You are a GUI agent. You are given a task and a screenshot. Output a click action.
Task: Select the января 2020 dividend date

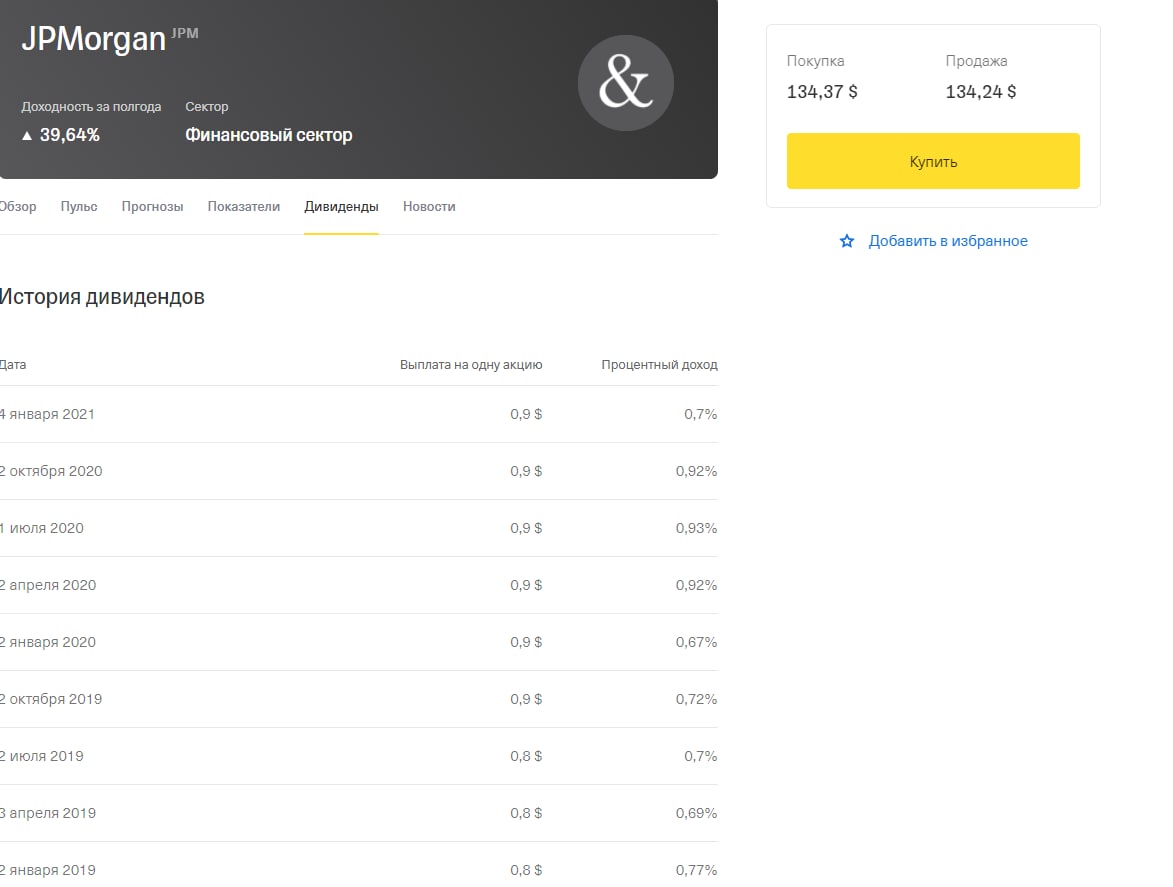pyautogui.click(x=48, y=642)
